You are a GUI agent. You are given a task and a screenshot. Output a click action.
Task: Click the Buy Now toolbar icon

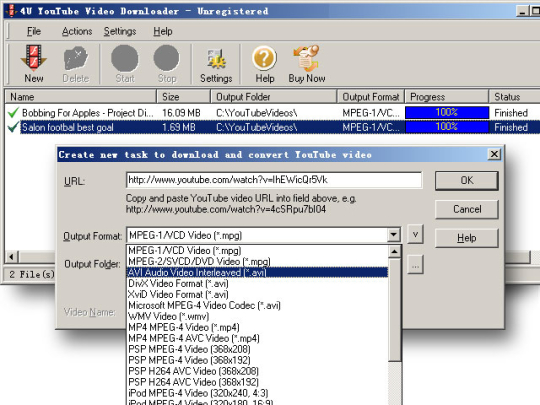[x=307, y=64]
